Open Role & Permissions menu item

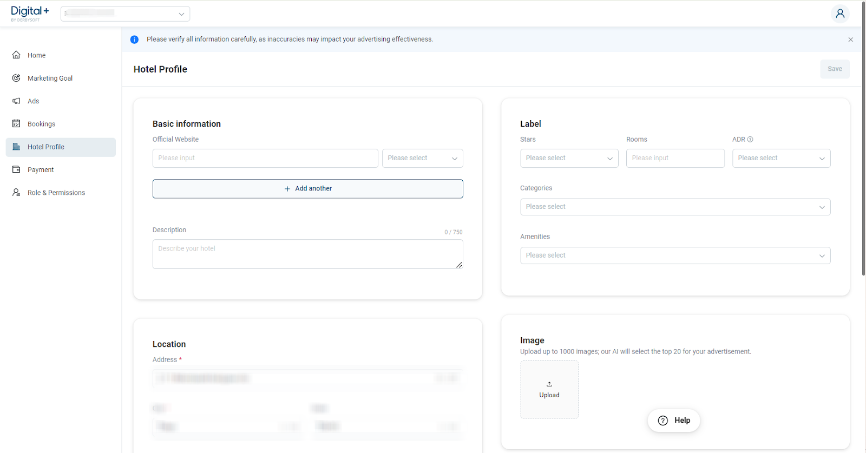pos(61,192)
